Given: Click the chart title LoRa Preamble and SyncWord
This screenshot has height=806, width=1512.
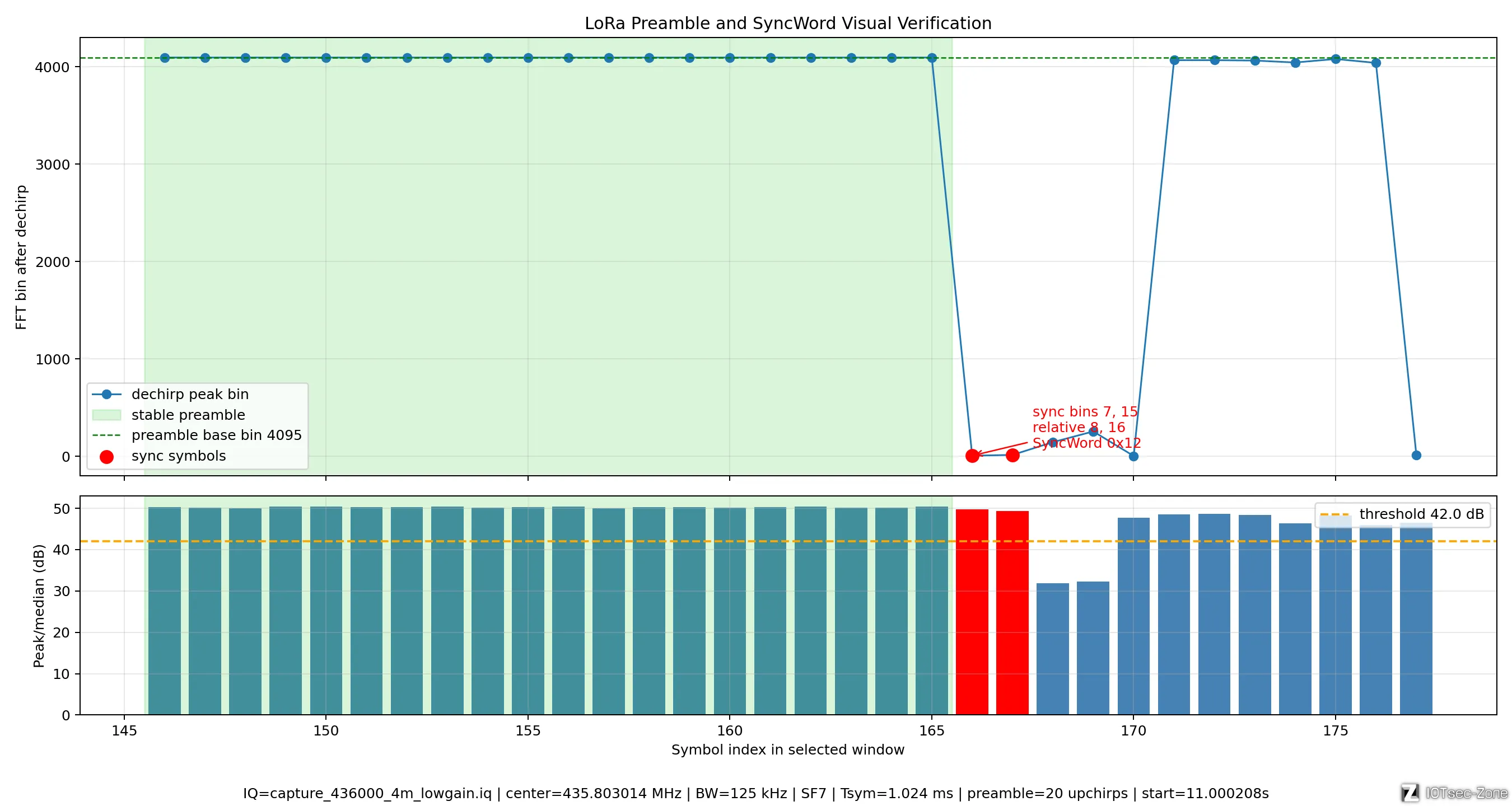Looking at the screenshot, I should click(x=788, y=24).
